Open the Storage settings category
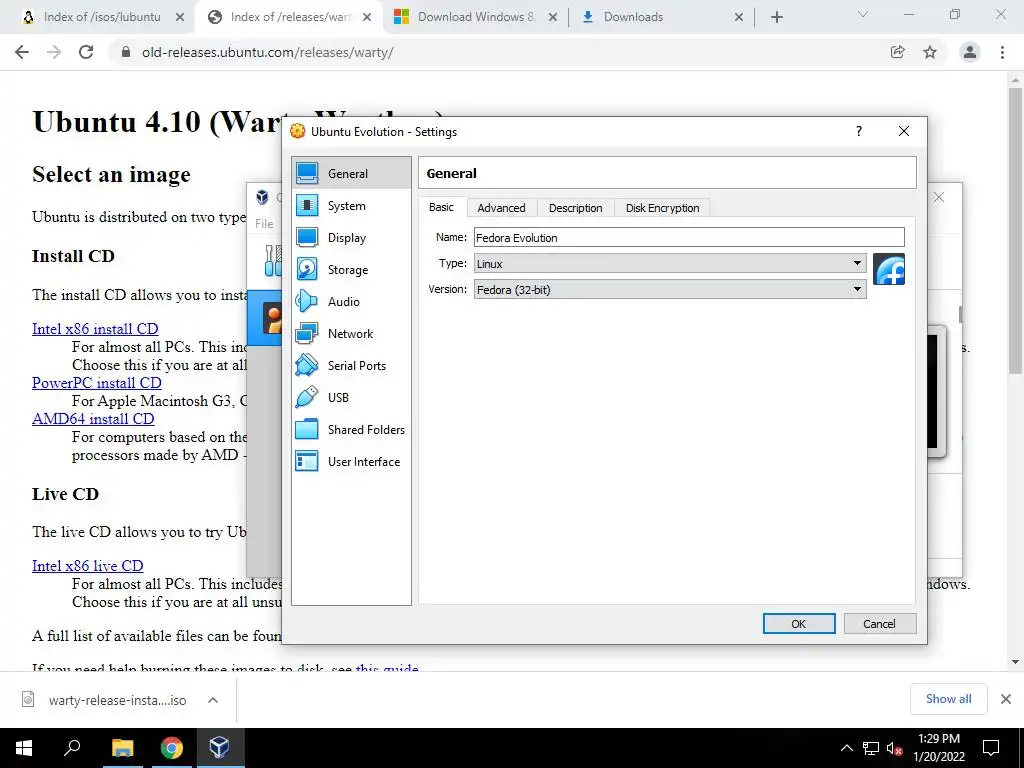 pyautogui.click(x=351, y=270)
